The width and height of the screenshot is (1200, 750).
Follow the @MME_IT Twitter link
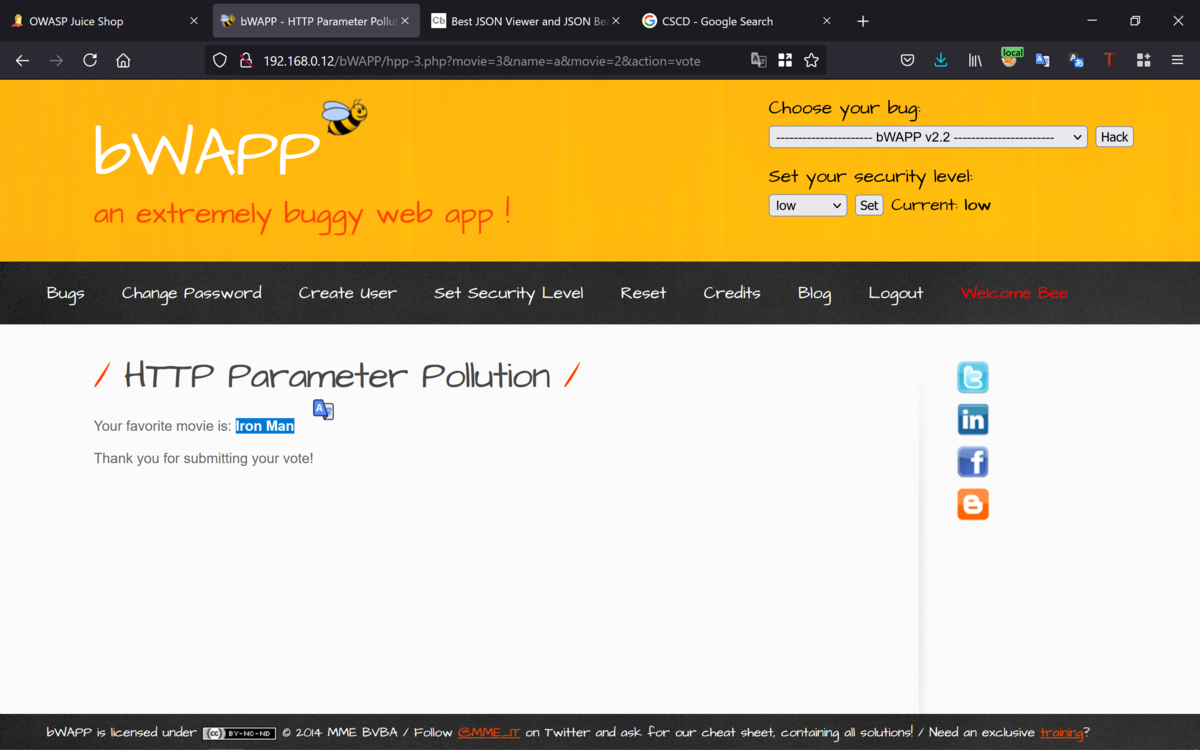click(x=489, y=733)
